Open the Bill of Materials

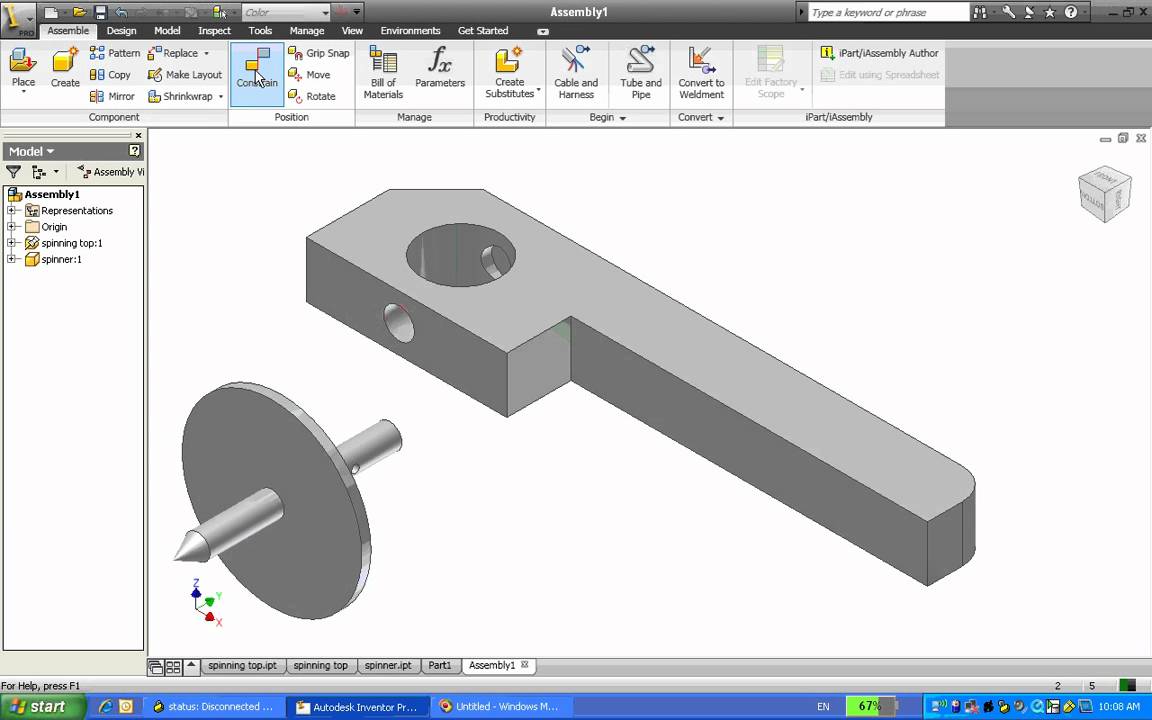coord(383,73)
